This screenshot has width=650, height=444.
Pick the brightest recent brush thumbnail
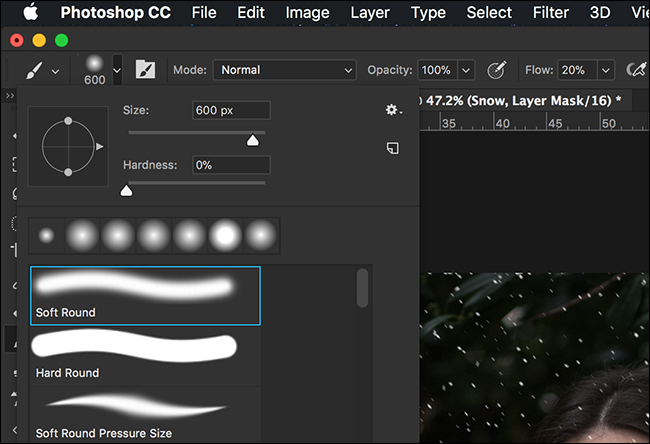coord(225,235)
